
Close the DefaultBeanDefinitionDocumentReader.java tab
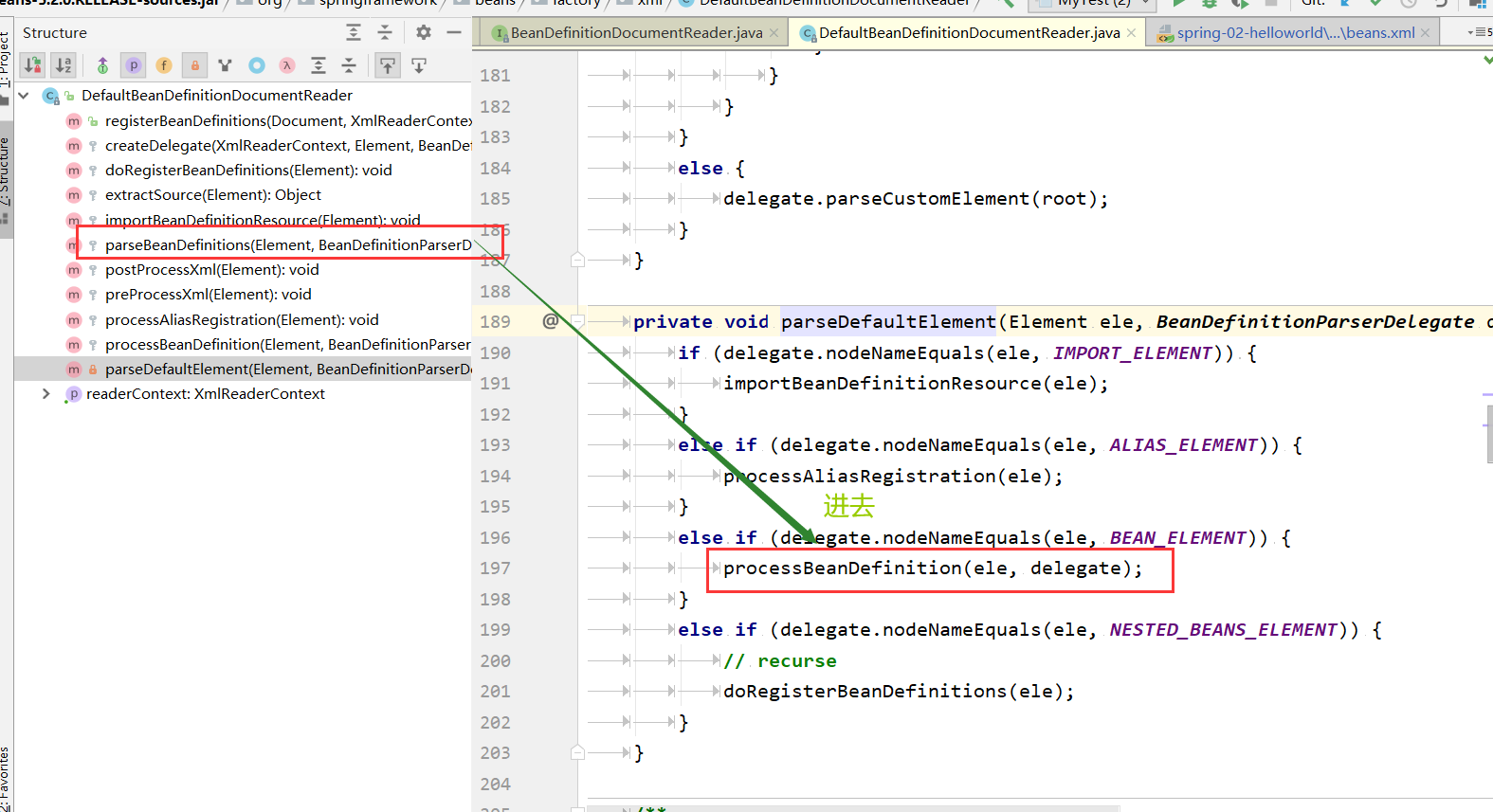pyautogui.click(x=1132, y=33)
